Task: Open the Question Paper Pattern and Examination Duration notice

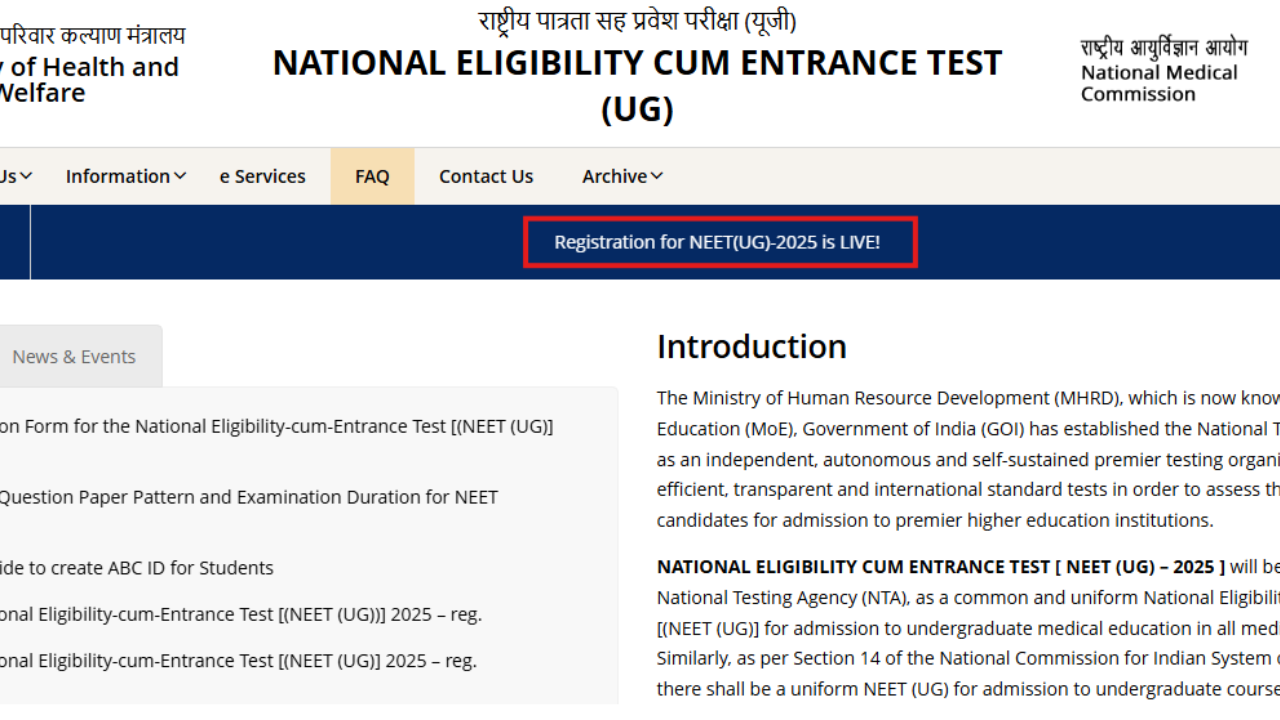Action: (x=248, y=497)
